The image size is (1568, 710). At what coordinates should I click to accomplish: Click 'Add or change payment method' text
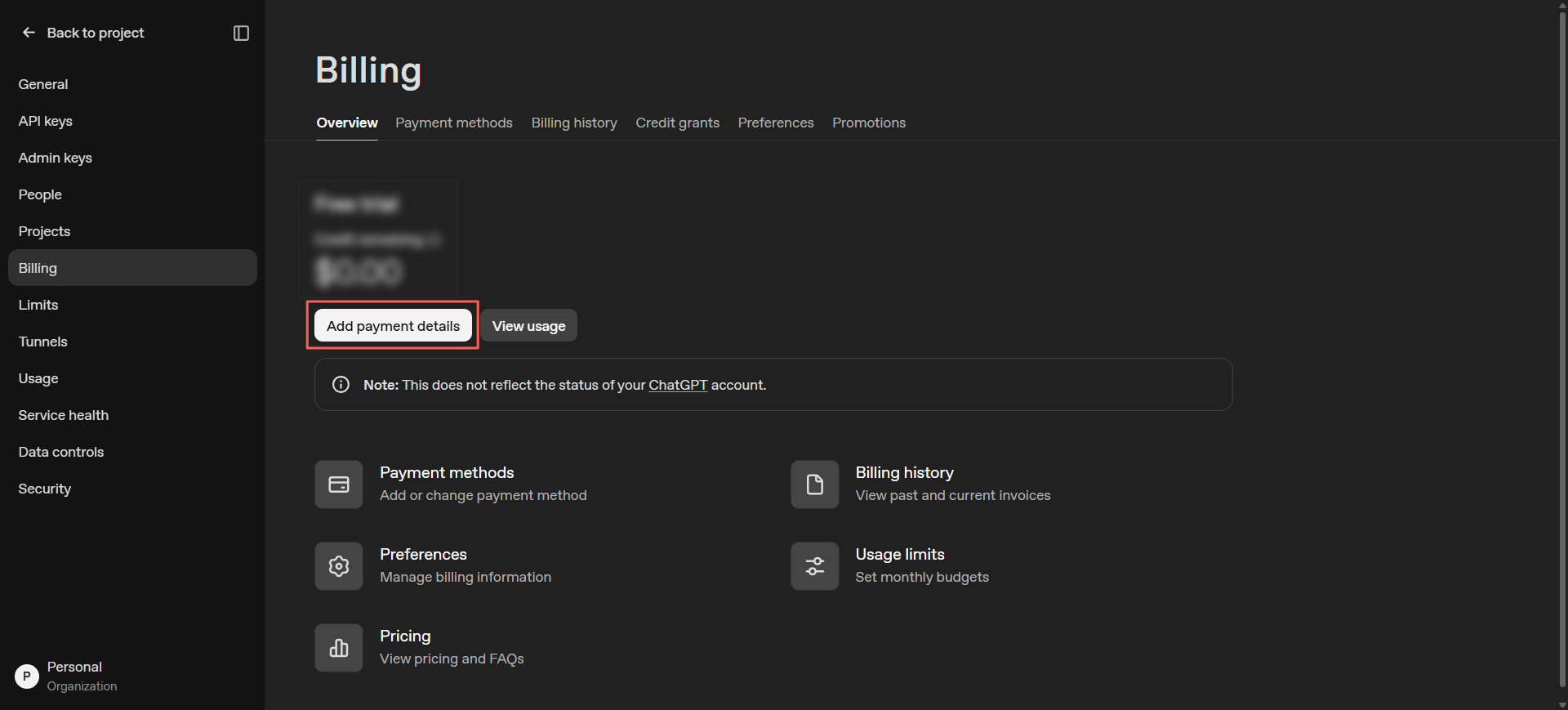[483, 495]
